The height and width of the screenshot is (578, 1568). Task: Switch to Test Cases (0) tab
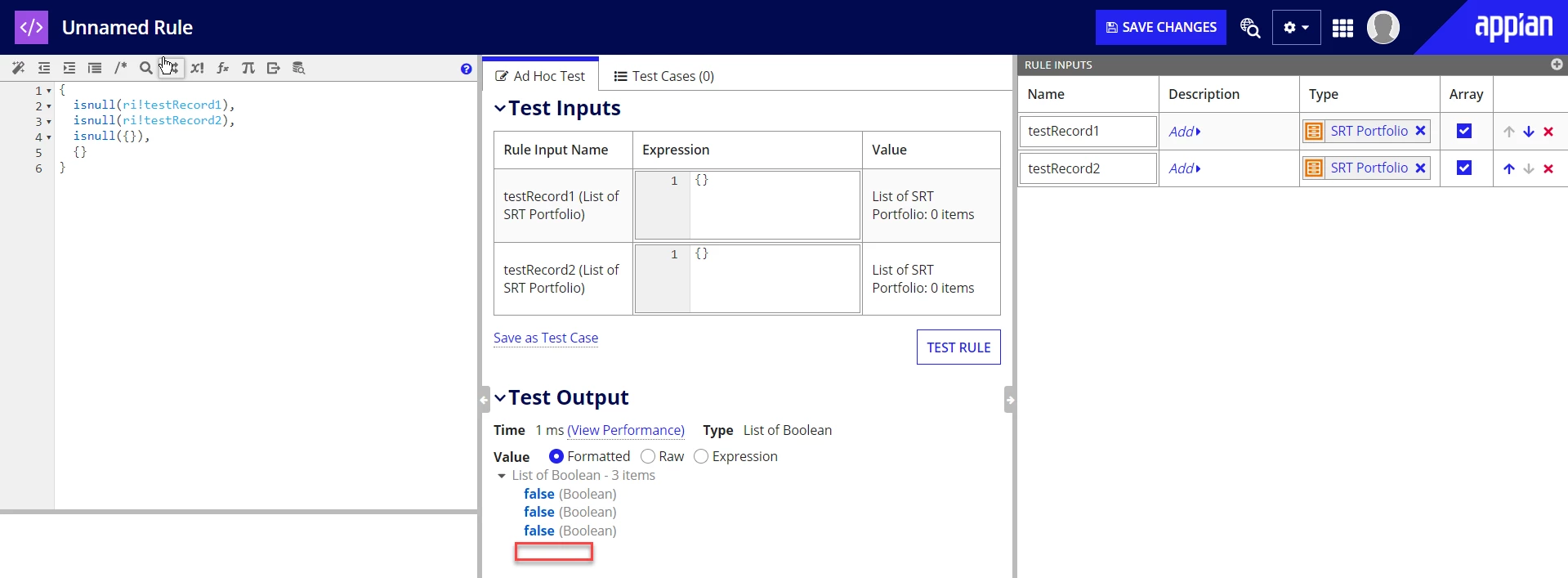point(664,76)
